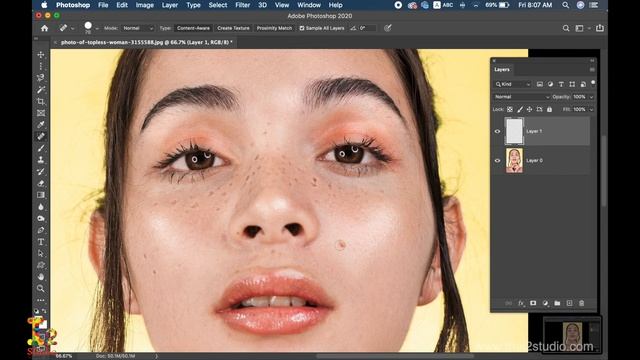Open the layer blend mode dropdown
Image resolution: width=640 pixels, height=360 pixels.
[x=522, y=97]
